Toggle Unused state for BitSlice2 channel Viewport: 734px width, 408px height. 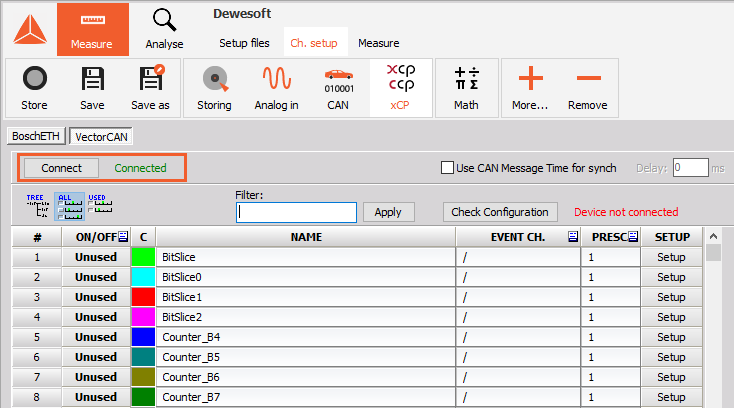[x=96, y=317]
